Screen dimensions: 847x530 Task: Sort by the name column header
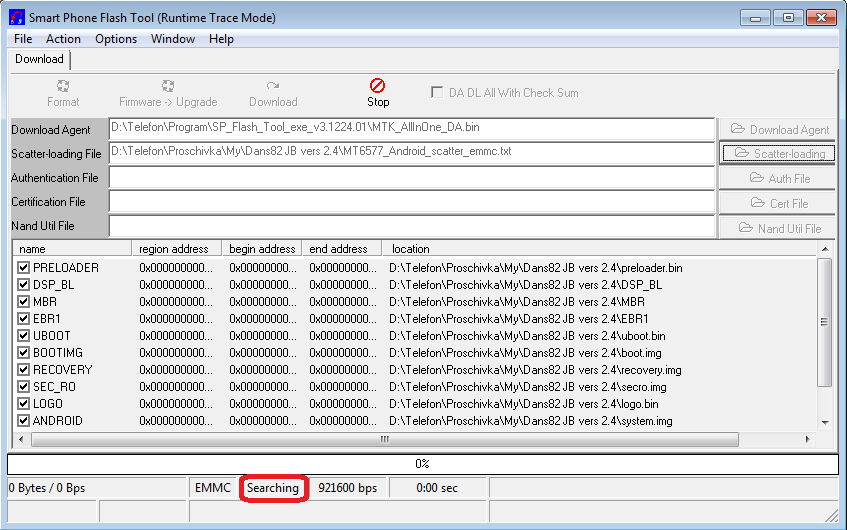72,249
